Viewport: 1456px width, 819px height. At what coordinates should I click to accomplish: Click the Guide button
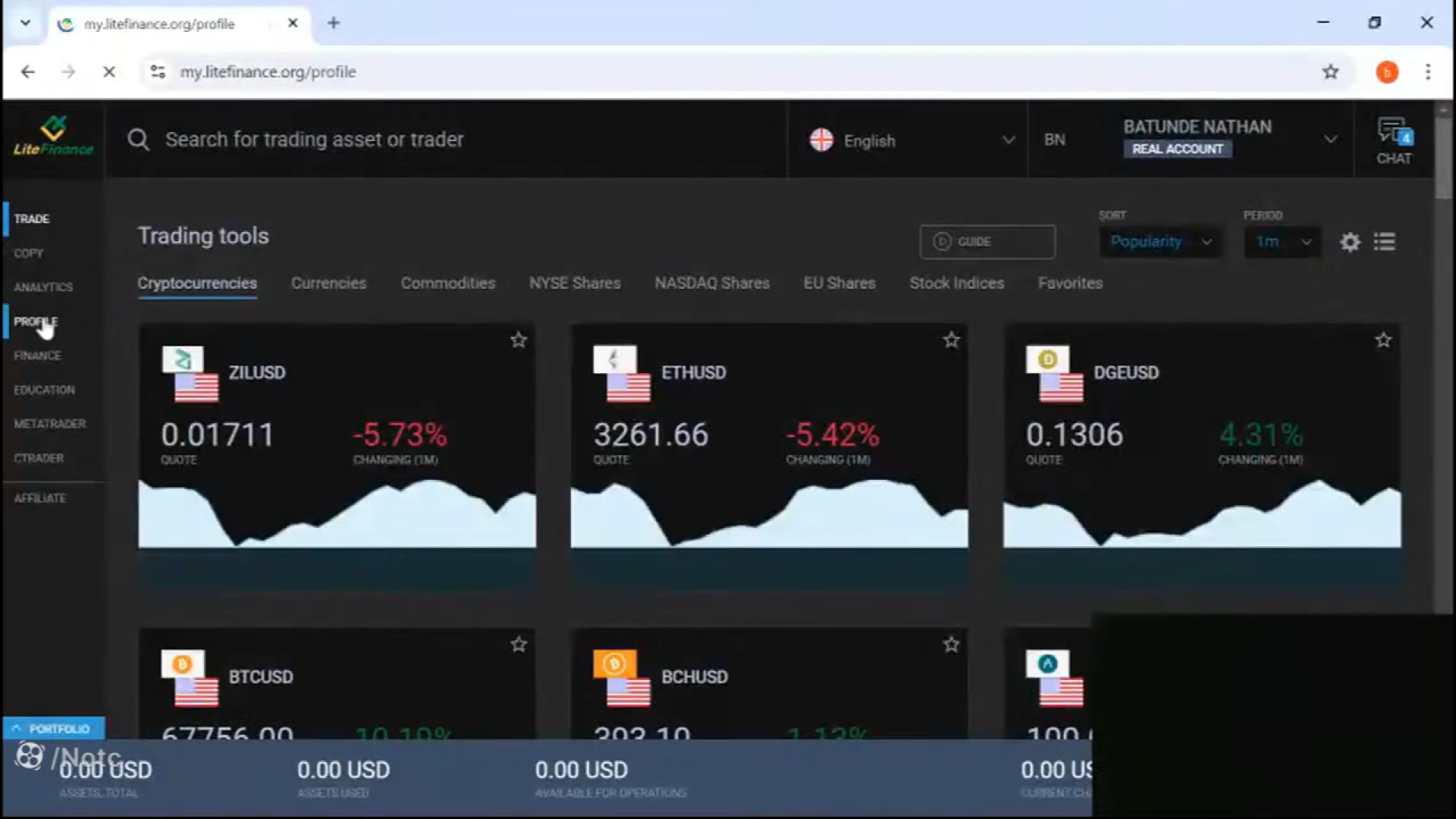coord(987,242)
